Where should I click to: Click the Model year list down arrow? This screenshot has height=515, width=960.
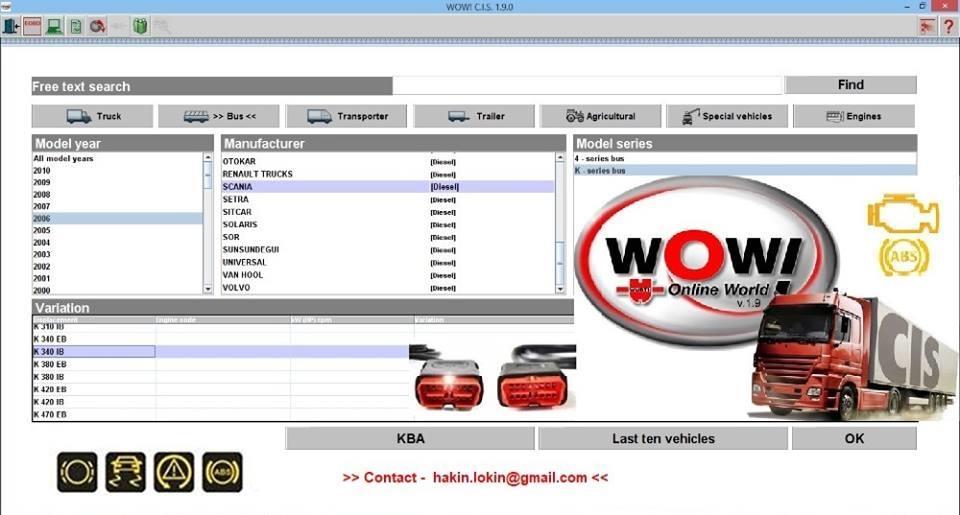pyautogui.click(x=208, y=289)
